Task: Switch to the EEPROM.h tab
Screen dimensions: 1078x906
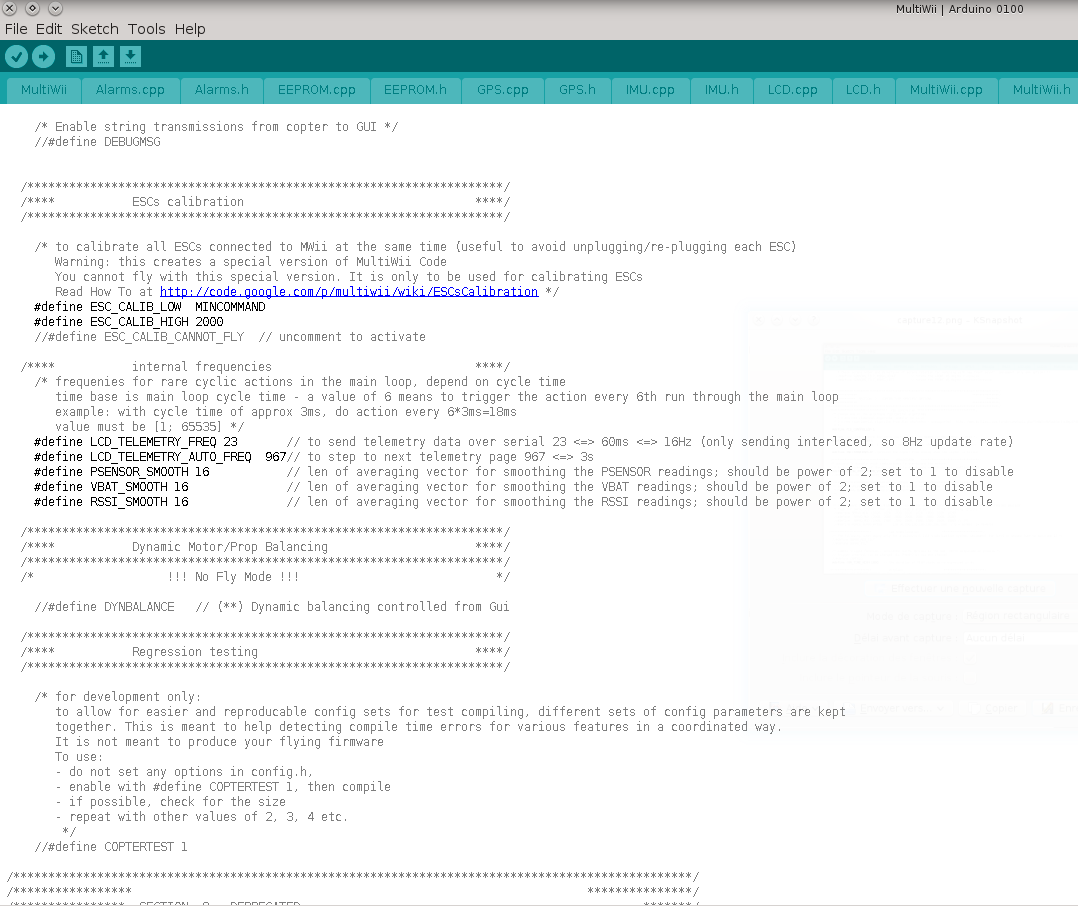Action: tap(415, 90)
